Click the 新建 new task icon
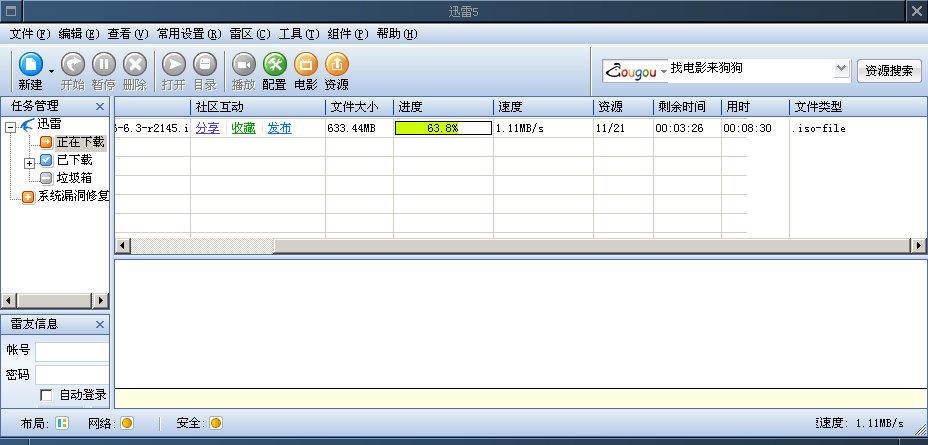The image size is (928, 445). click(31, 65)
